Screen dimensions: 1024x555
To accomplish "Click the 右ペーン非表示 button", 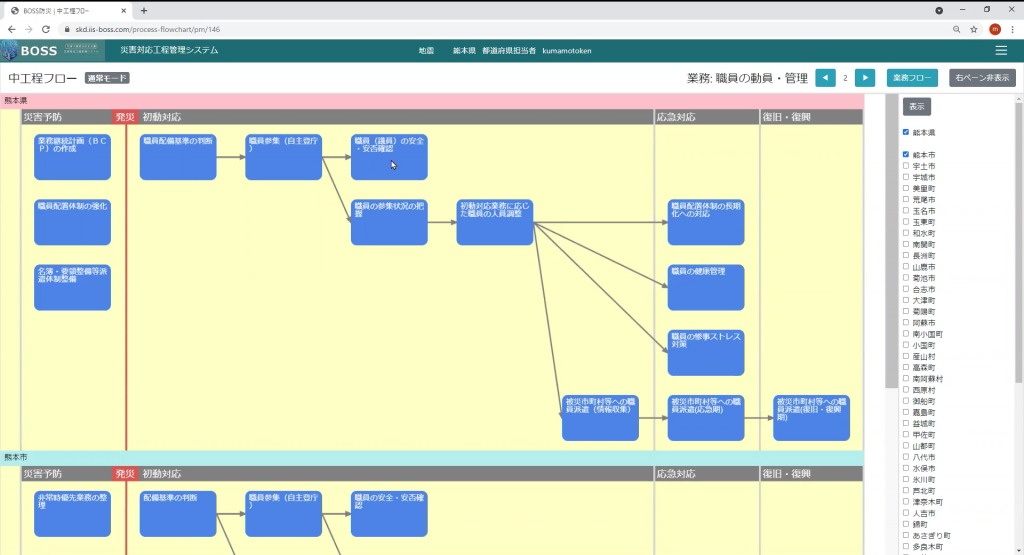I will point(982,78).
